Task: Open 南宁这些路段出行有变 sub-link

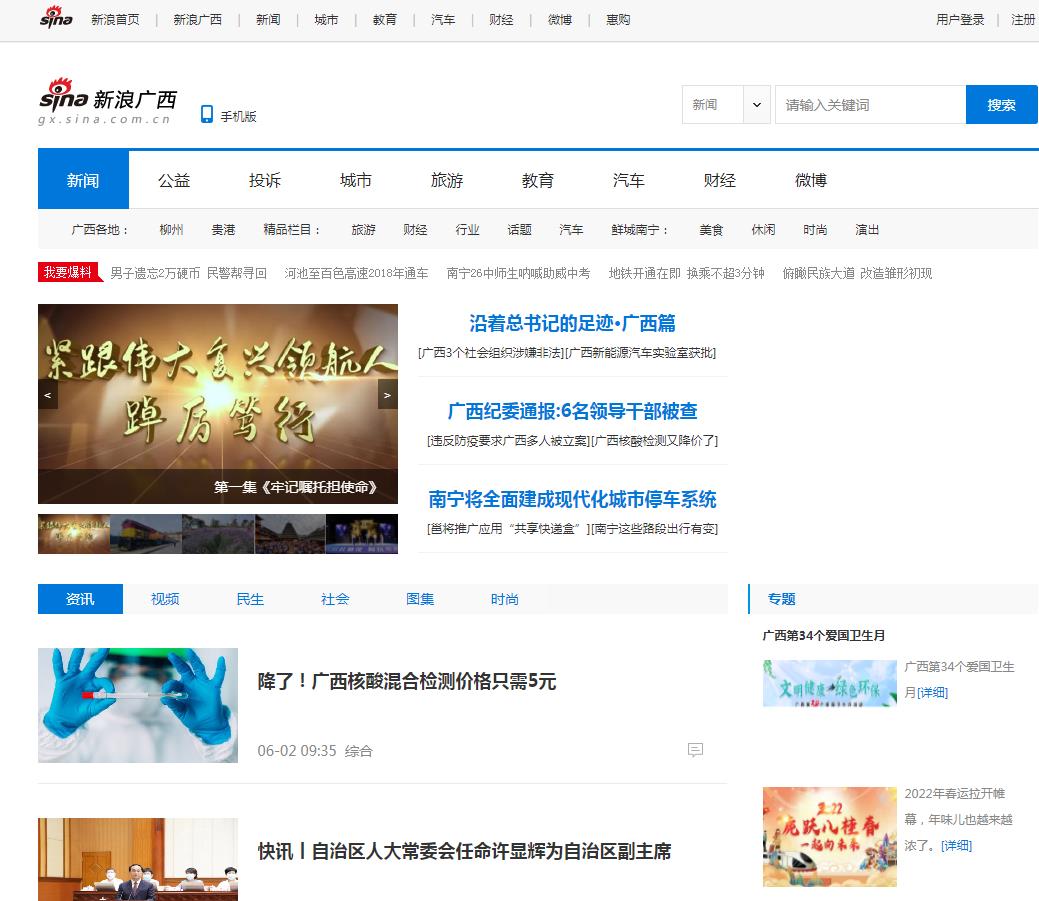Action: pos(654,529)
